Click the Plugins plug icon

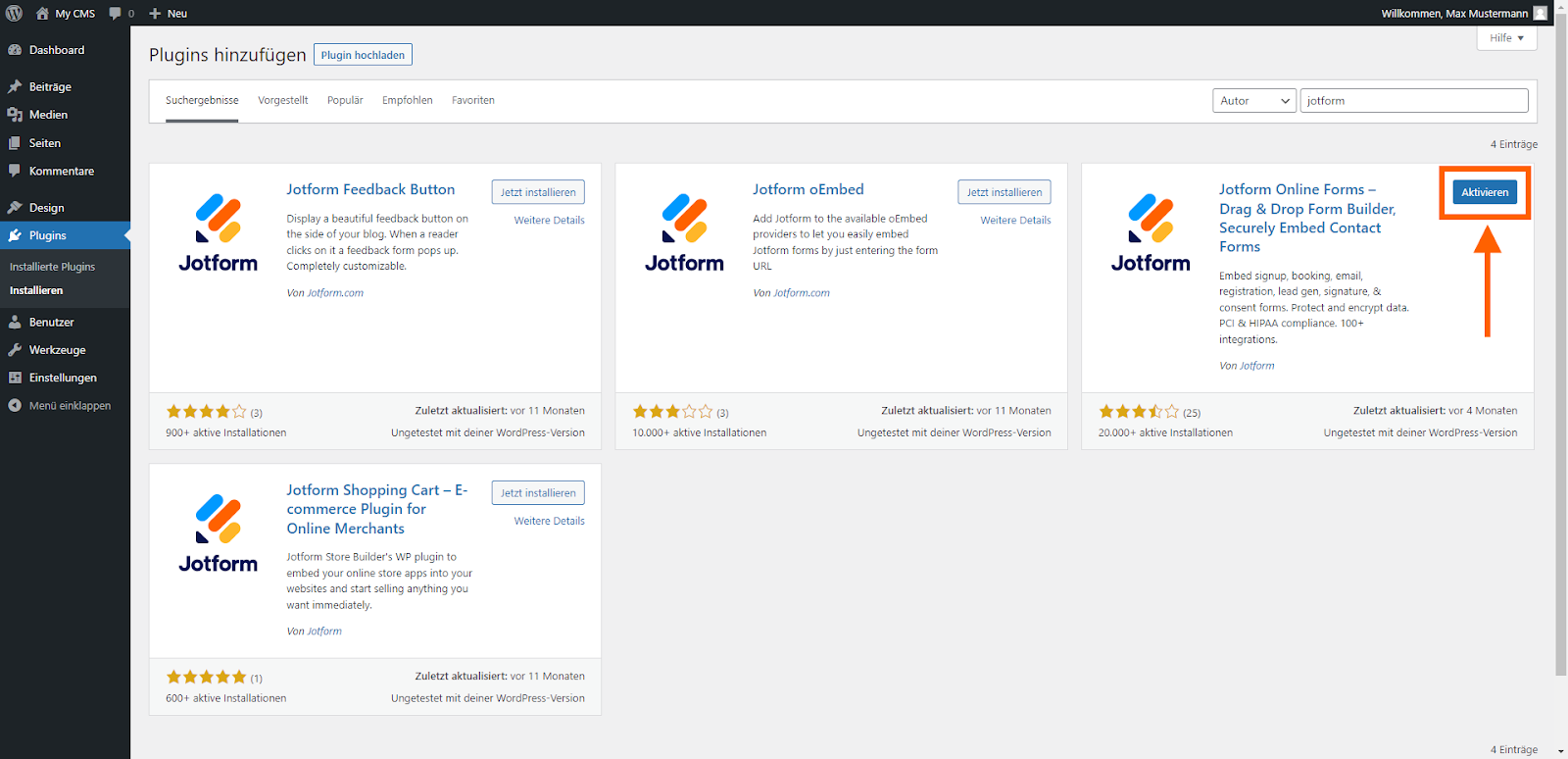[x=15, y=235]
